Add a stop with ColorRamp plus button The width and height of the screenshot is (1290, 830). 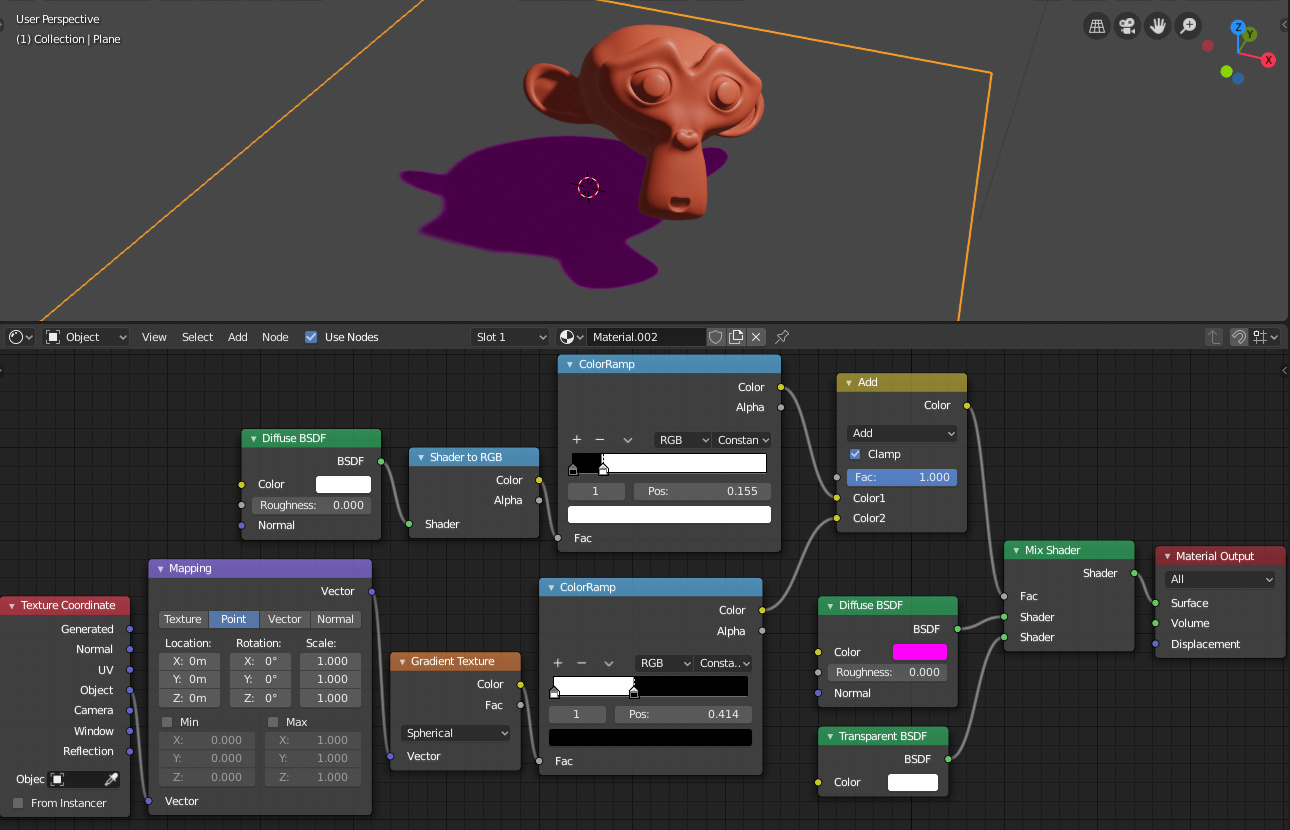(576, 439)
